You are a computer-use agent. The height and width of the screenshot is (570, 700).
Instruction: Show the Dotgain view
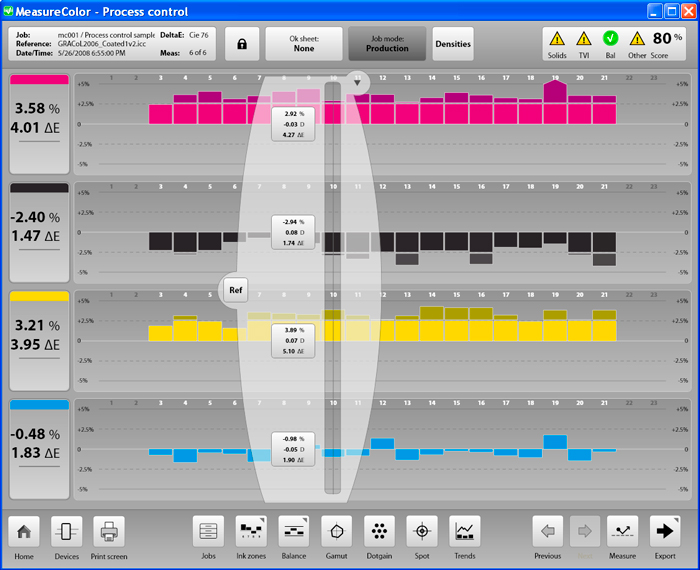(379, 532)
